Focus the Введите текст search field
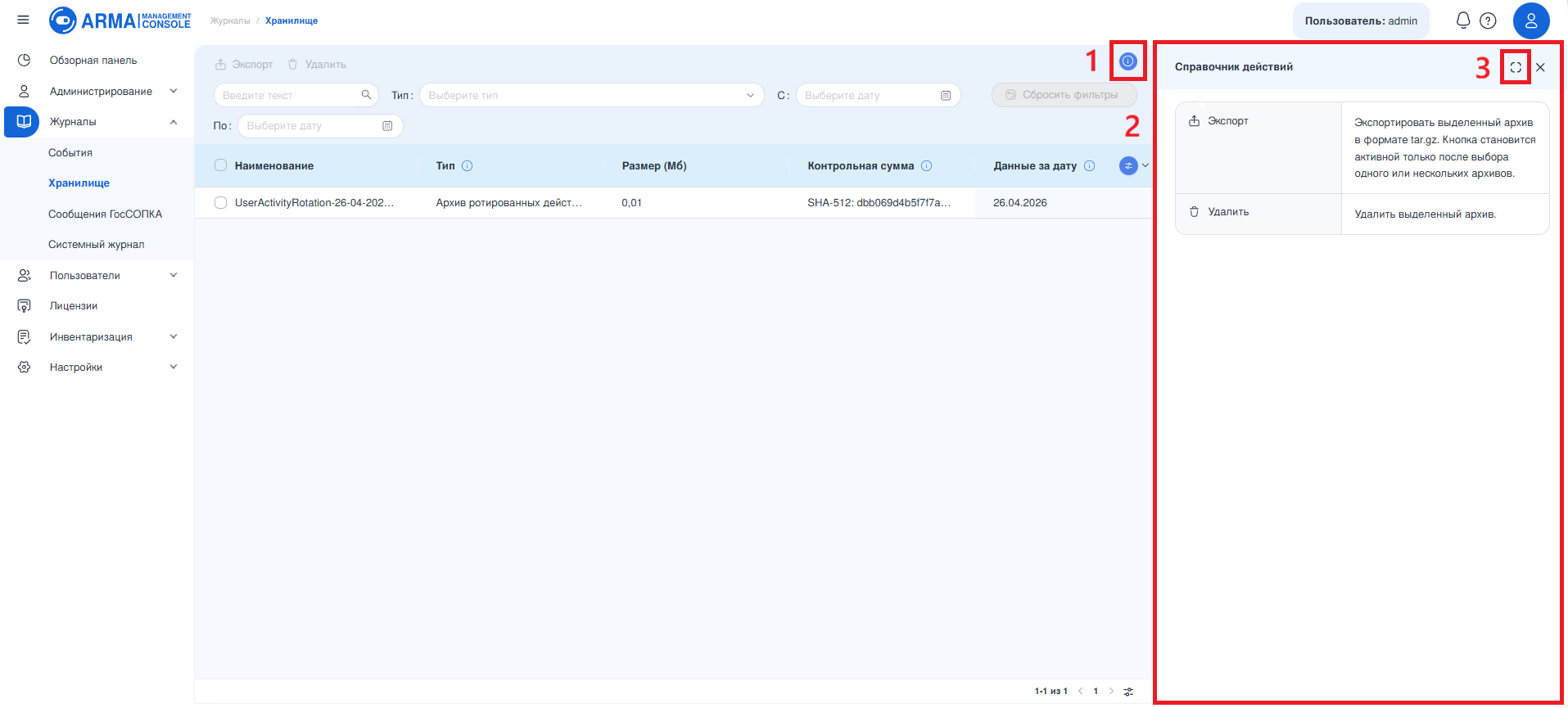This screenshot has height=708, width=1568. [x=296, y=96]
